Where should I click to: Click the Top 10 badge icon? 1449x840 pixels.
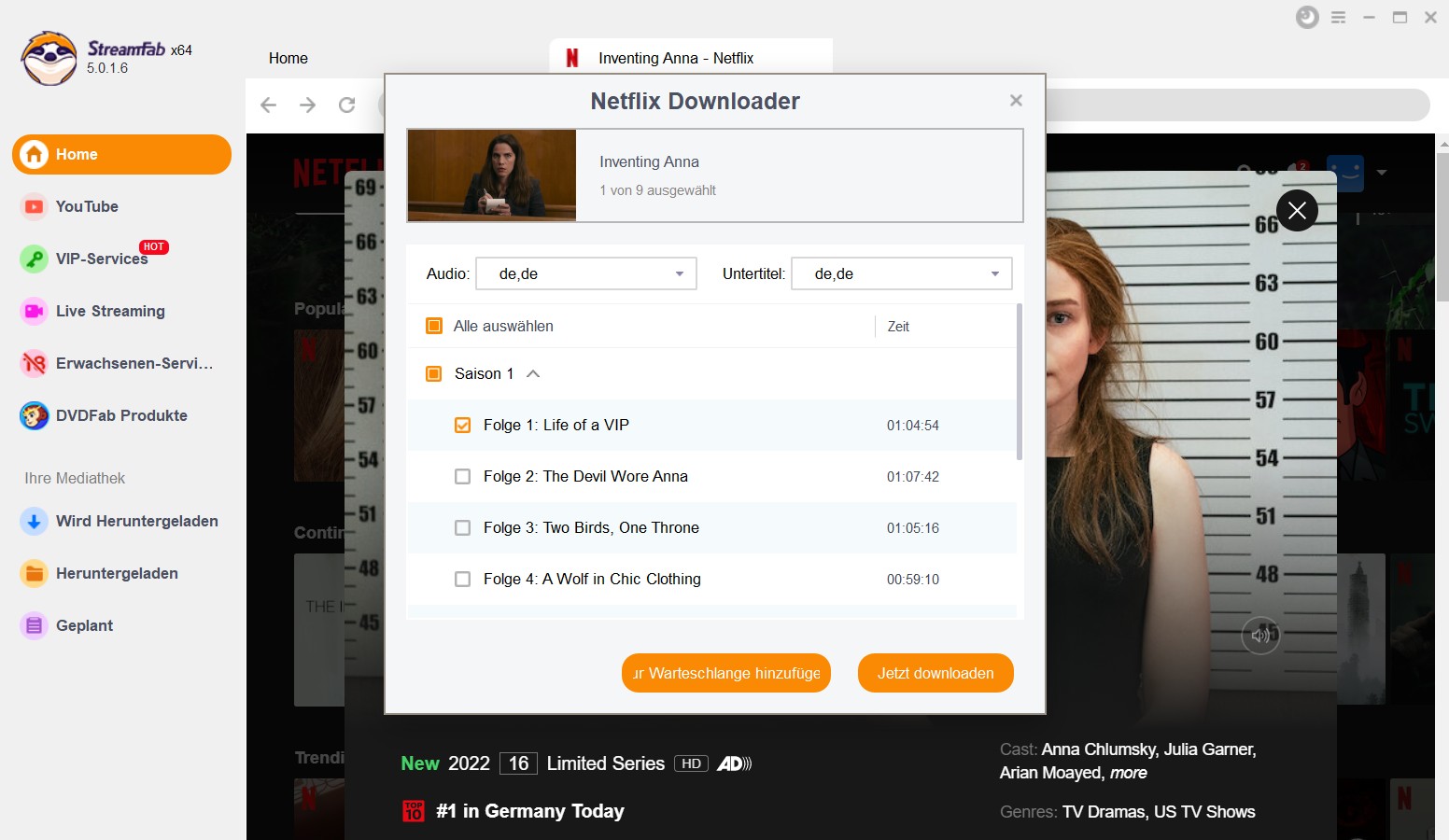coord(414,811)
